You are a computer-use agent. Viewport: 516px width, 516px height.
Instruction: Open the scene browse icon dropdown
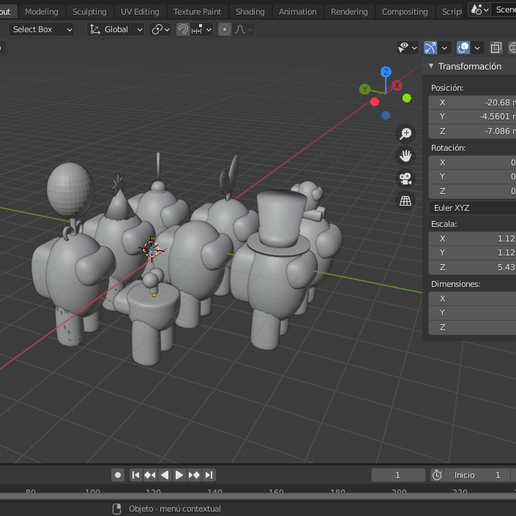(480, 10)
